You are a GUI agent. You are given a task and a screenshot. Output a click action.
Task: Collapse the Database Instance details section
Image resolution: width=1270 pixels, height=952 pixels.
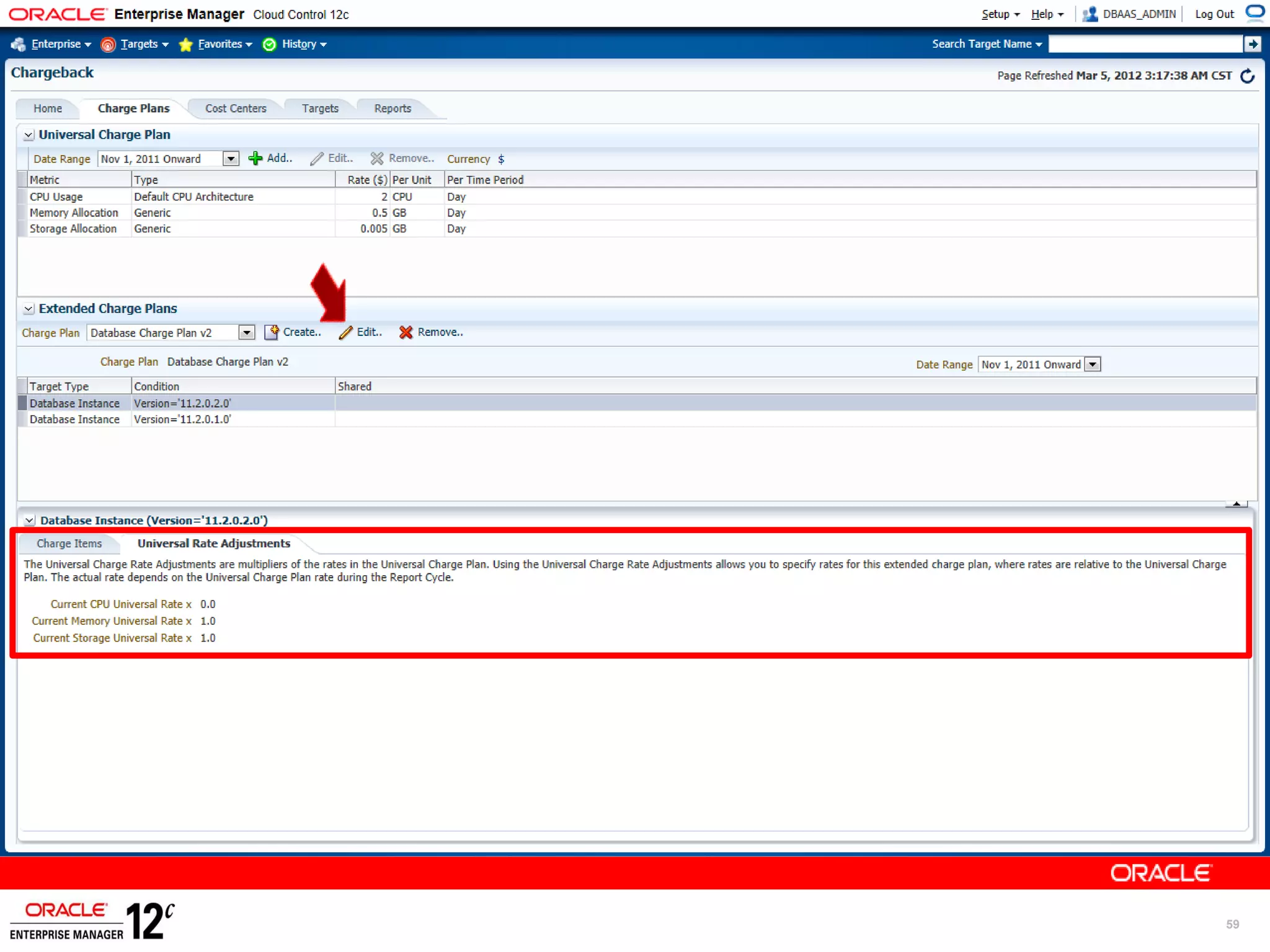click(29, 521)
